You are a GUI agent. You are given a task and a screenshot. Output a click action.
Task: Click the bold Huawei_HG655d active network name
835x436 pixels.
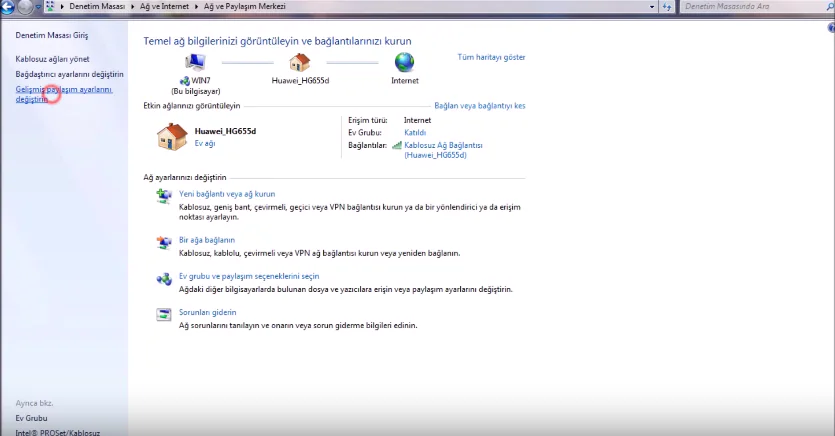pos(225,131)
